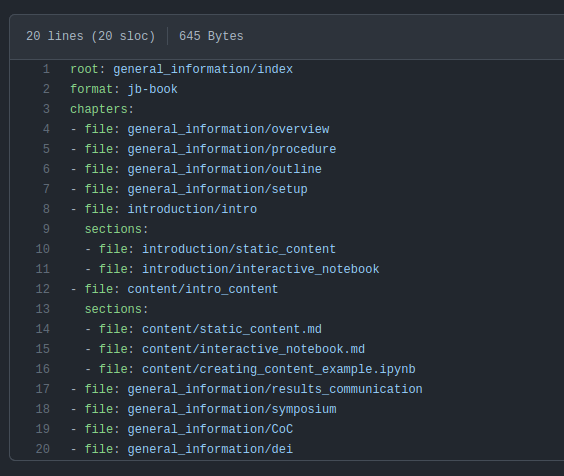Click the 'sections:' key on line 9

coord(116,229)
